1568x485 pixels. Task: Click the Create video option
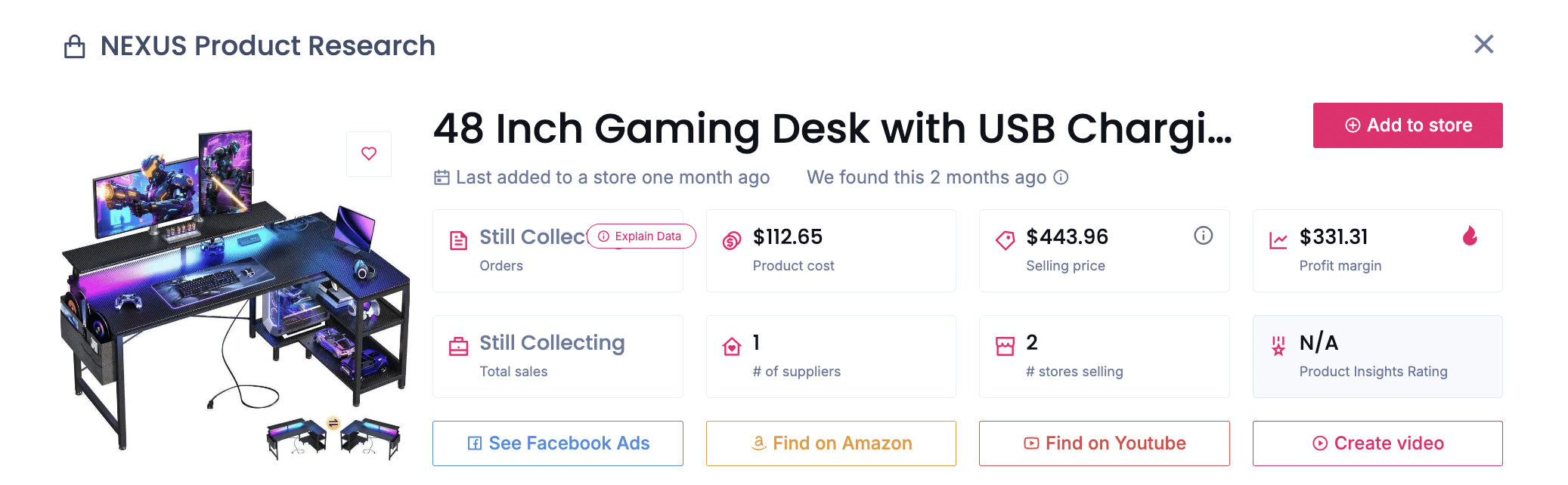click(1377, 443)
